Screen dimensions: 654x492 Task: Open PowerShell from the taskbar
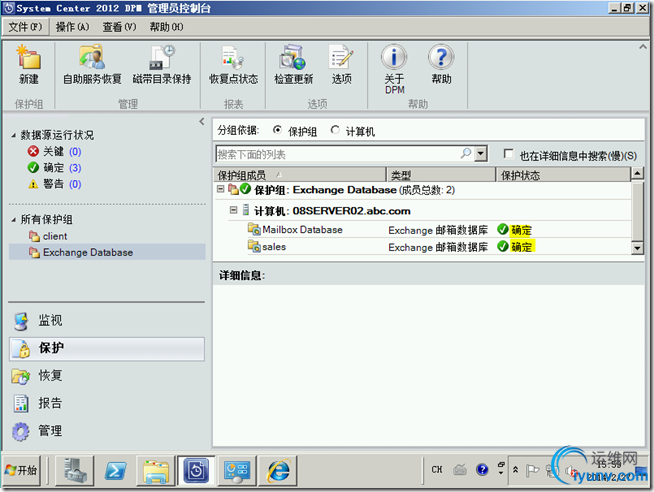pyautogui.click(x=115, y=471)
